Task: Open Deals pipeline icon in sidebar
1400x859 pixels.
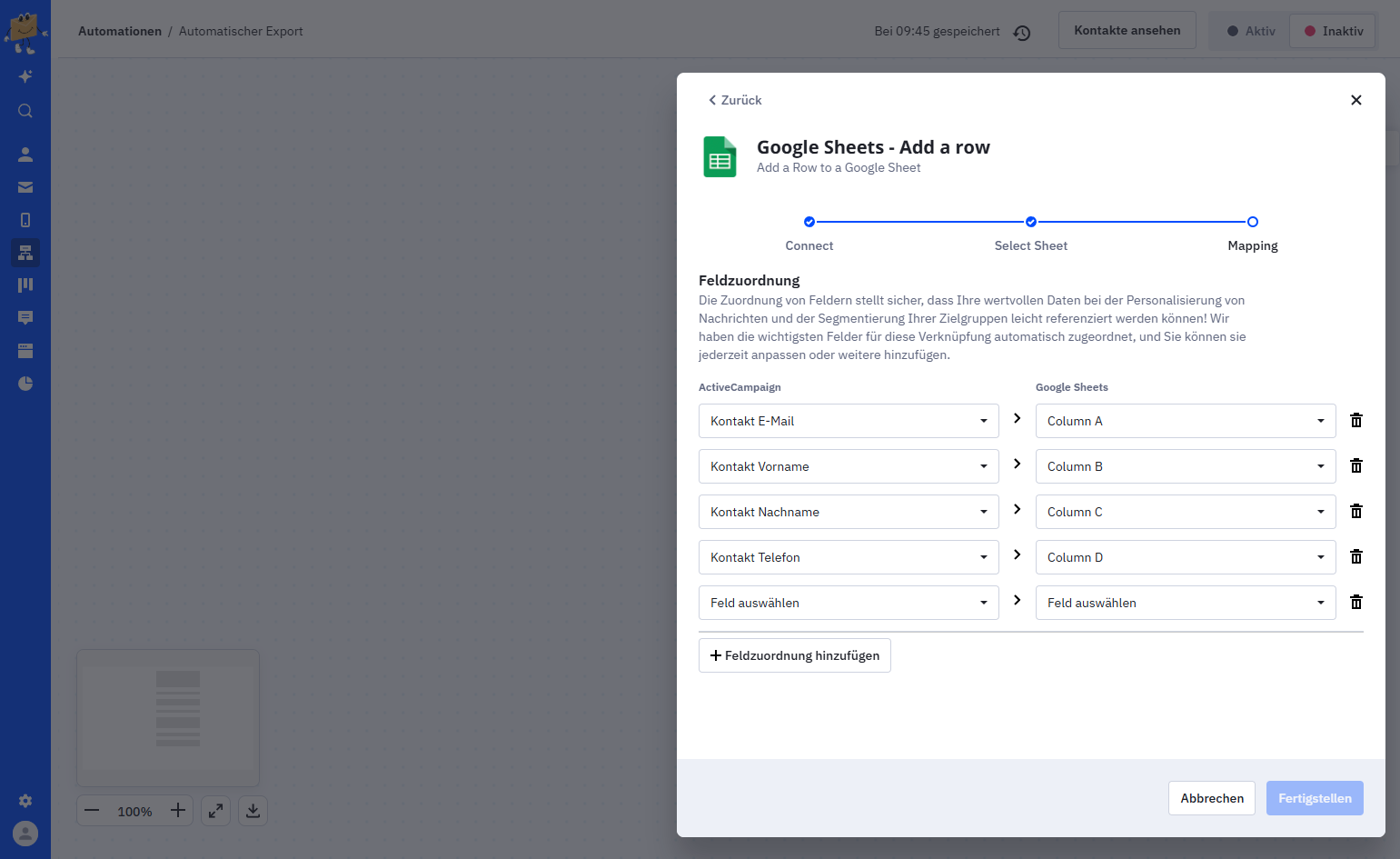Action: coord(25,285)
